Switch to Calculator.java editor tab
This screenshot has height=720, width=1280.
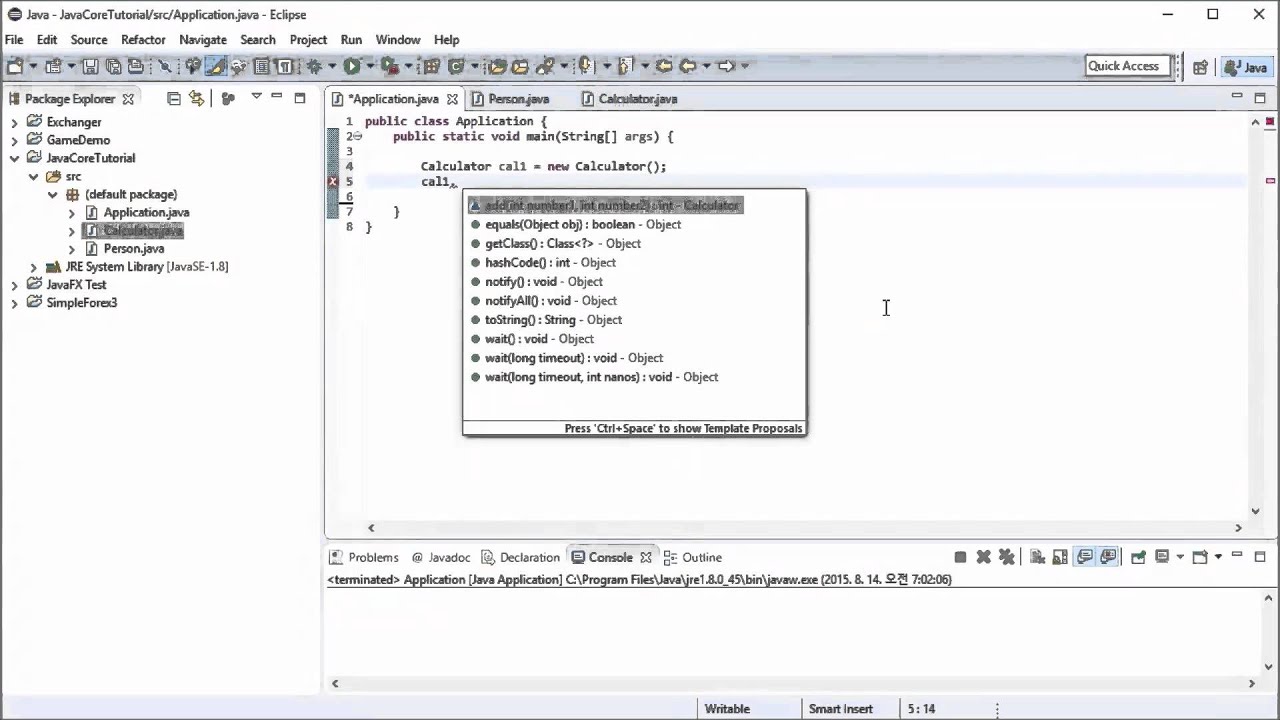pos(637,99)
